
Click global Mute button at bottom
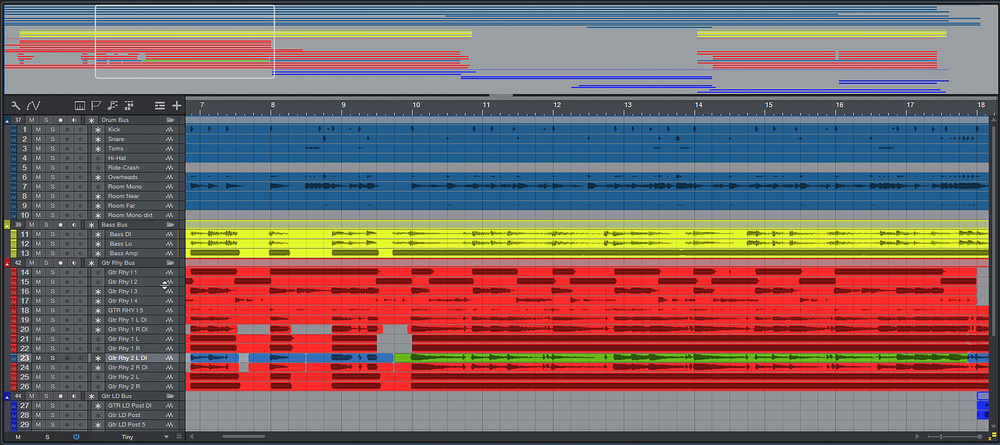pyautogui.click(x=17, y=437)
